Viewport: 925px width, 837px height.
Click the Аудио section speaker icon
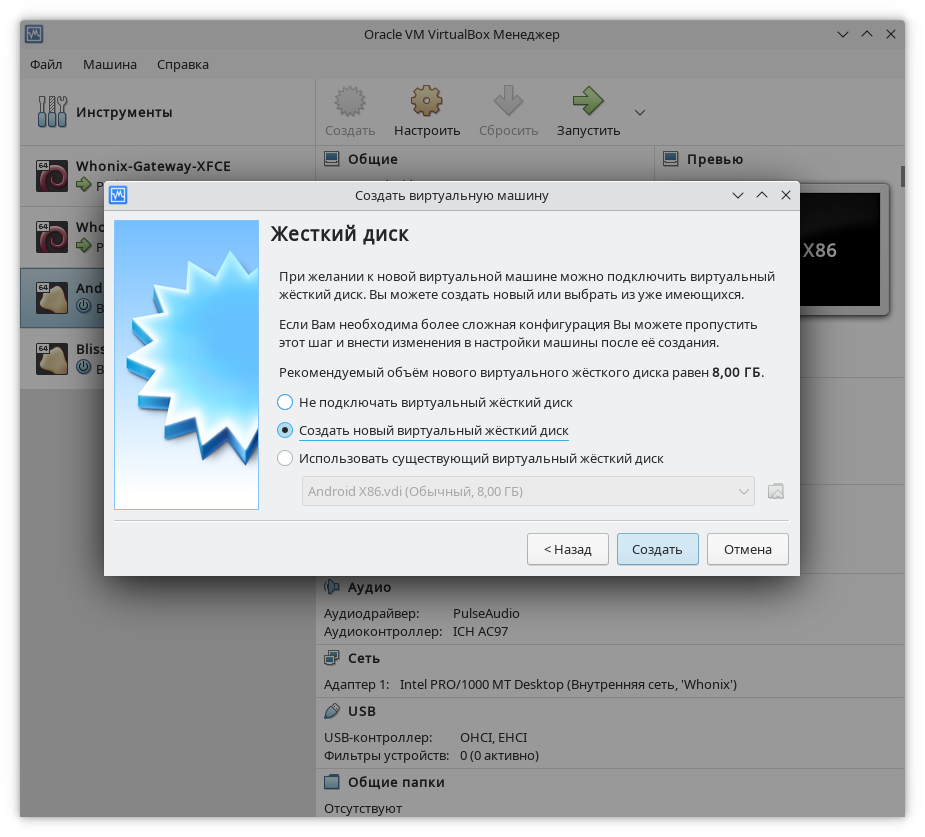click(x=332, y=587)
